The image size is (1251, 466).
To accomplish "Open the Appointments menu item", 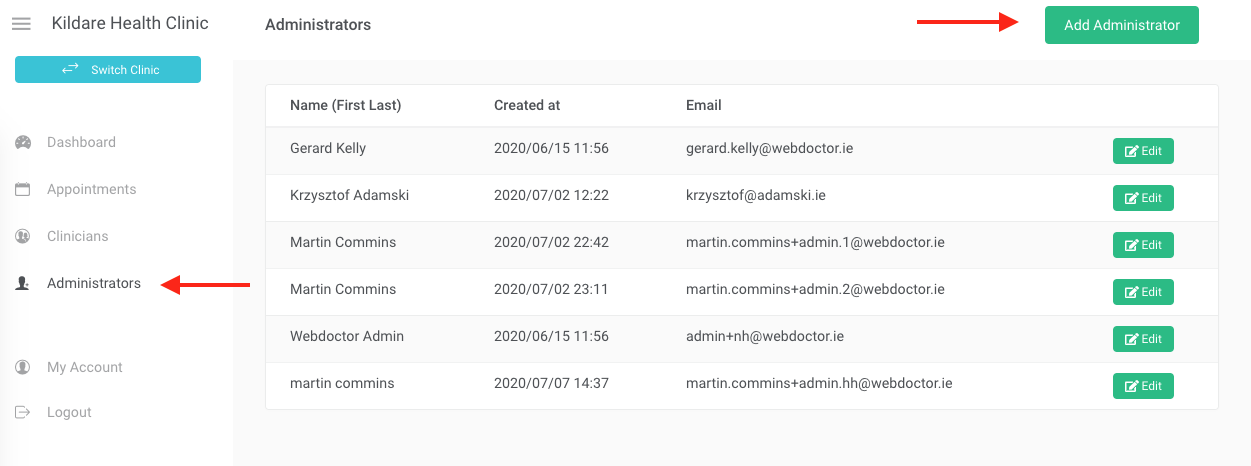I will pyautogui.click(x=91, y=189).
